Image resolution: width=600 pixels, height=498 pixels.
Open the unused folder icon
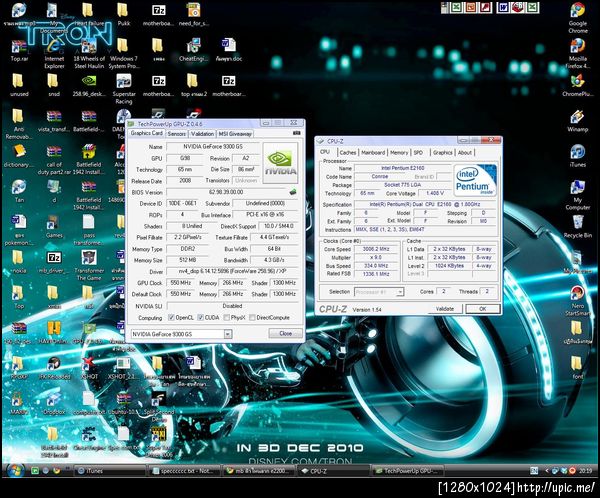tap(19, 85)
